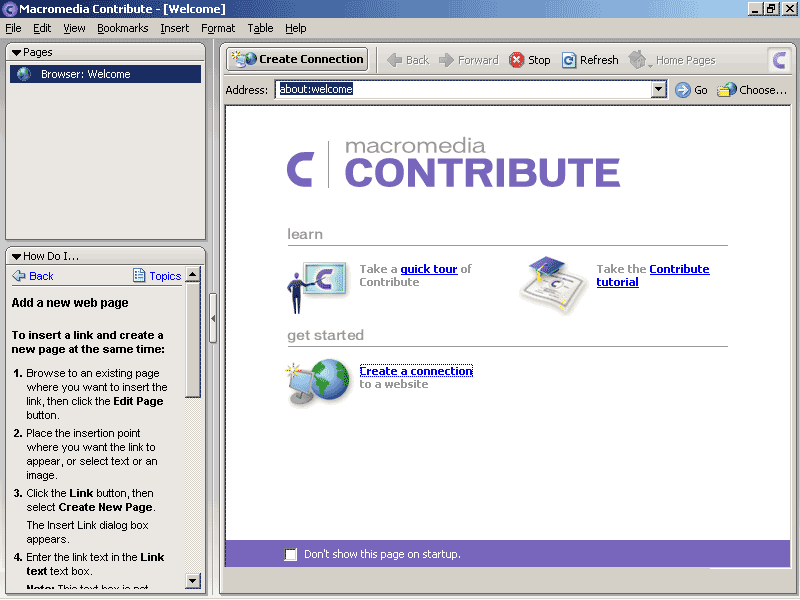Open the Home Pages dropdown arrow
The image size is (800, 600).
(650, 65)
